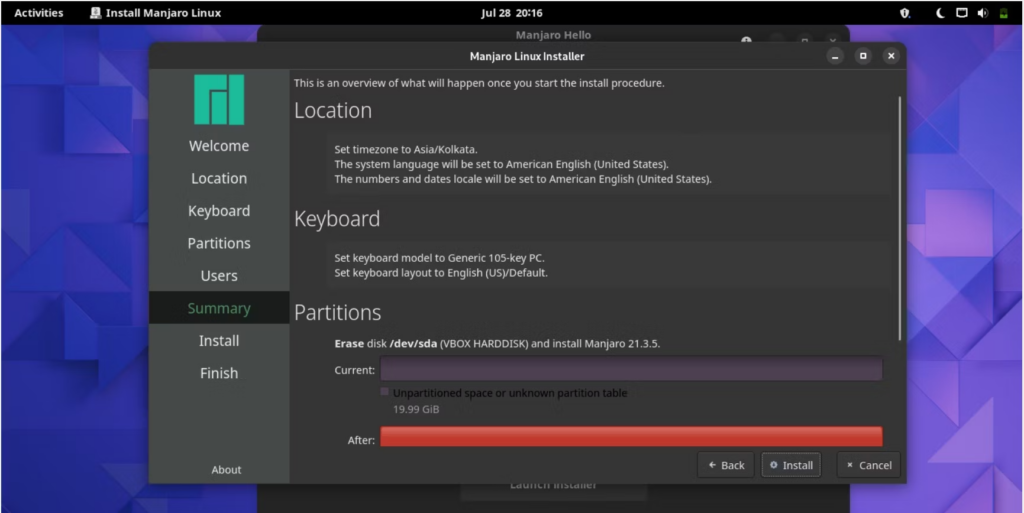This screenshot has height=513, width=1024.
Task: Maximize the installer window
Action: (x=863, y=56)
